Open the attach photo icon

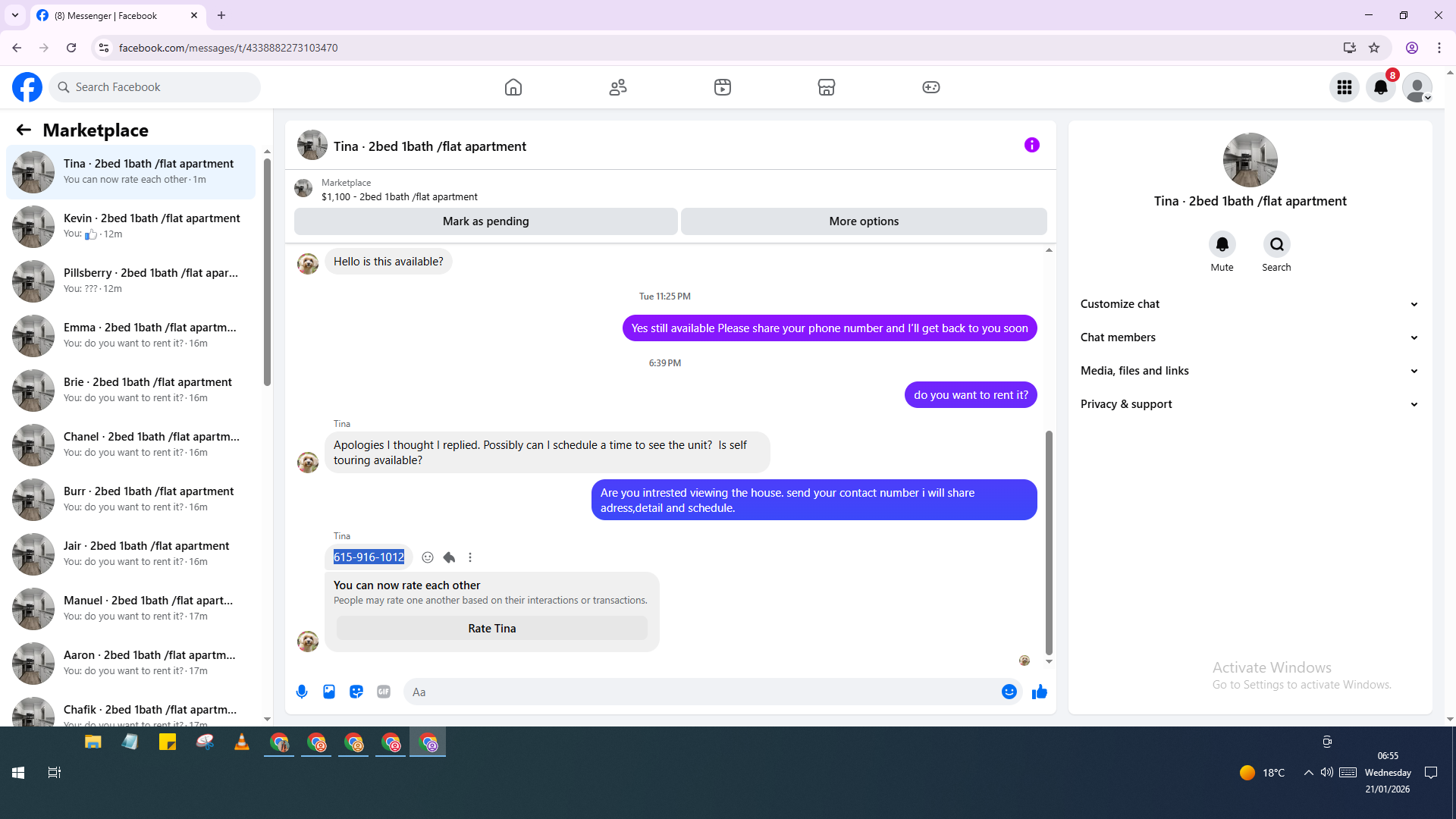[x=329, y=692]
